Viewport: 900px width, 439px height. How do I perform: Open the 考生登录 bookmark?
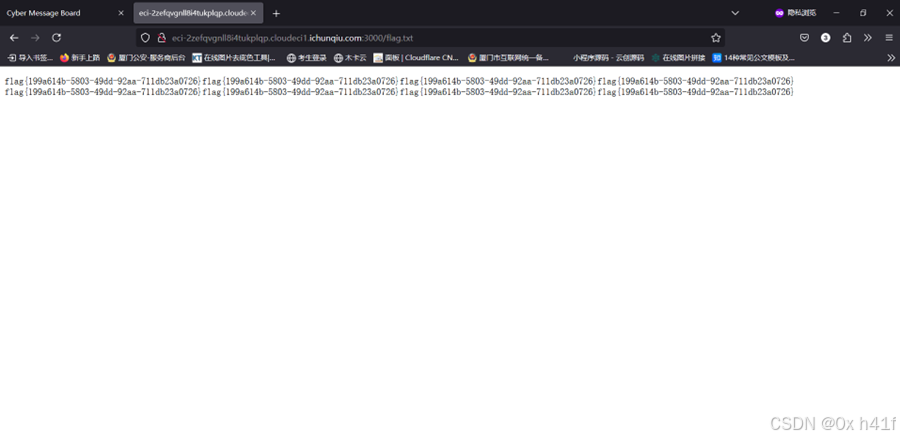coord(307,57)
